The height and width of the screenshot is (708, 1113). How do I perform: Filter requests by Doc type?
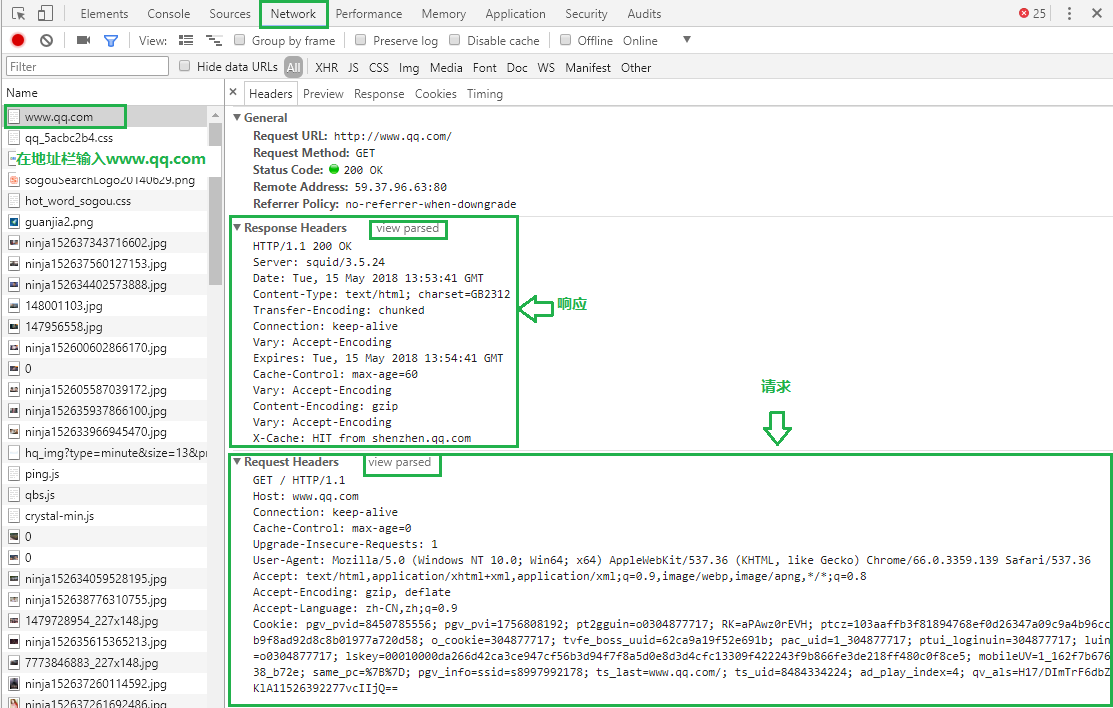point(517,67)
